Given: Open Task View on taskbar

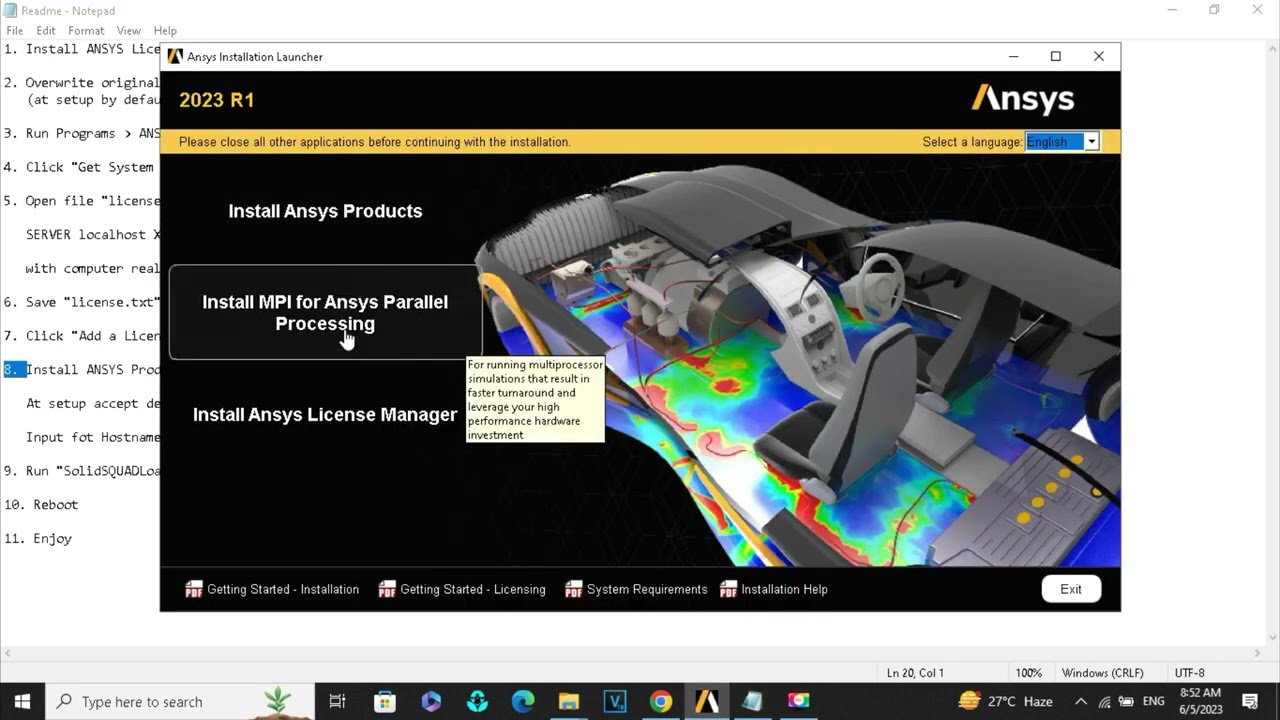Looking at the screenshot, I should [337, 701].
